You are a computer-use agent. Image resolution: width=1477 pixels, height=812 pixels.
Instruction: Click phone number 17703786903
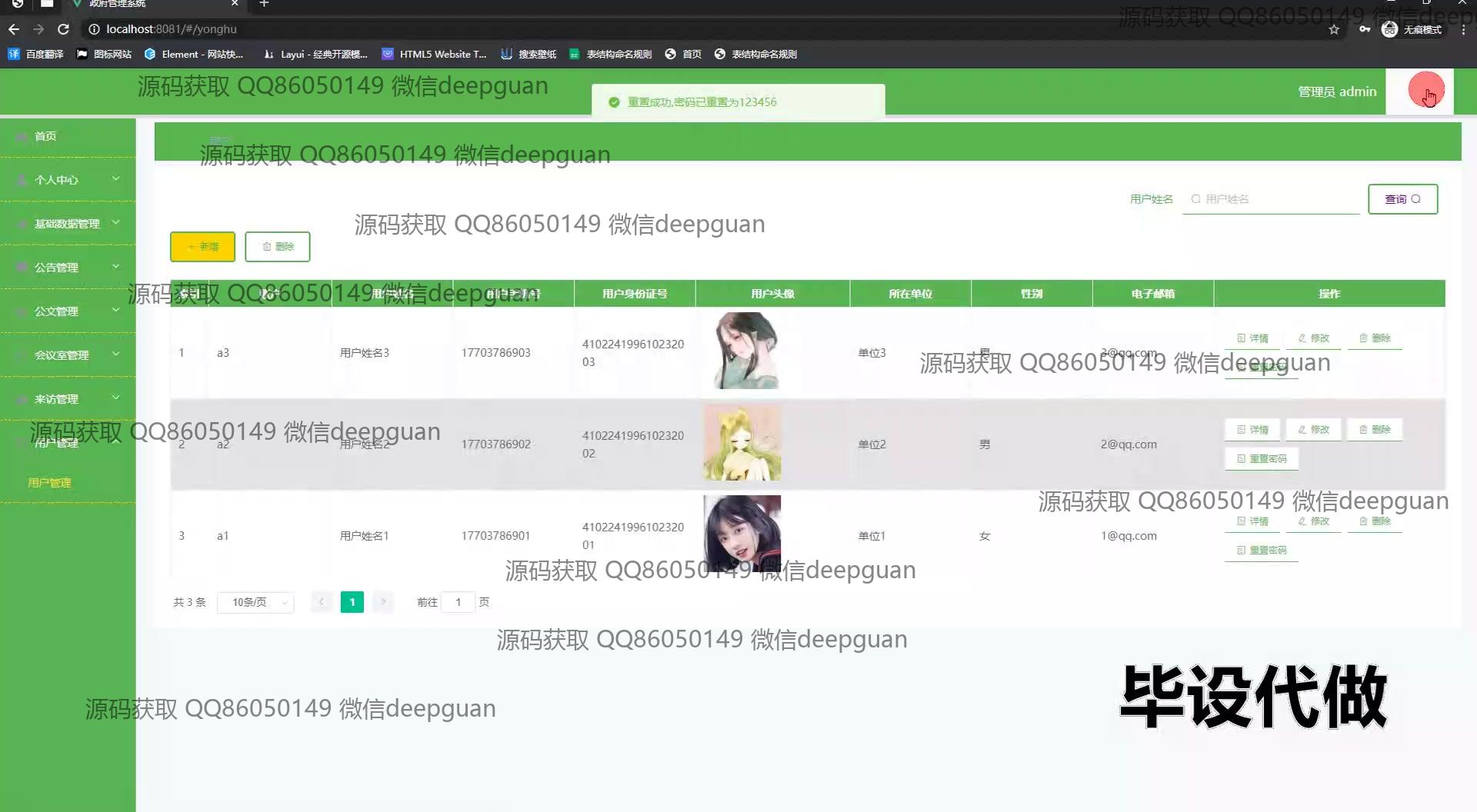pos(496,353)
